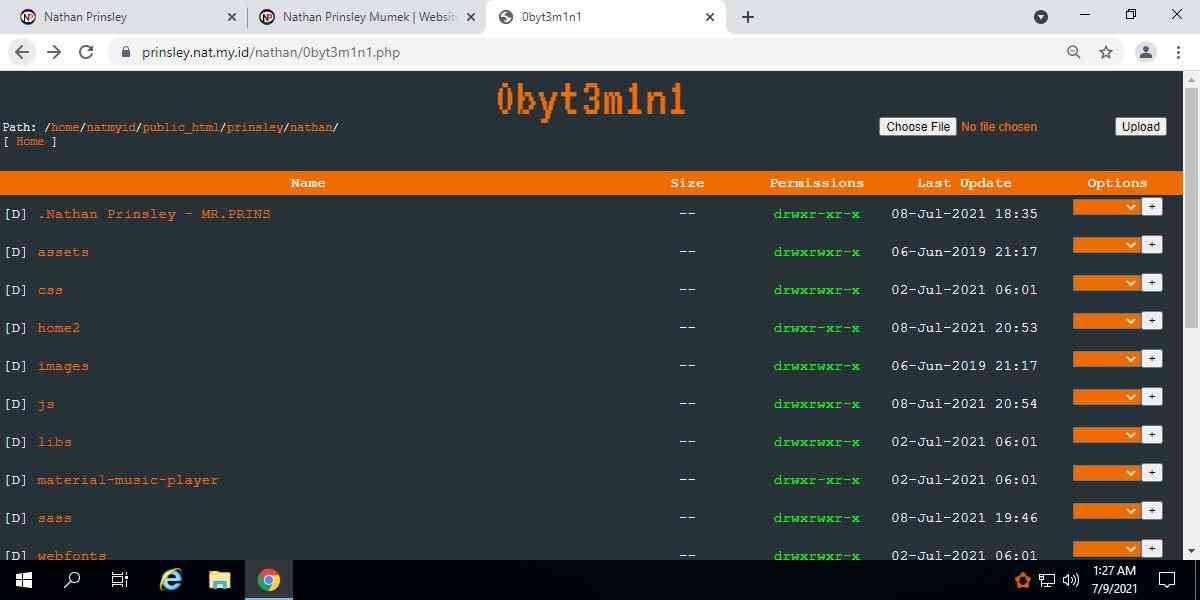Viewport: 1200px width, 600px height.
Task: Open the sass directory
Action: coord(54,518)
